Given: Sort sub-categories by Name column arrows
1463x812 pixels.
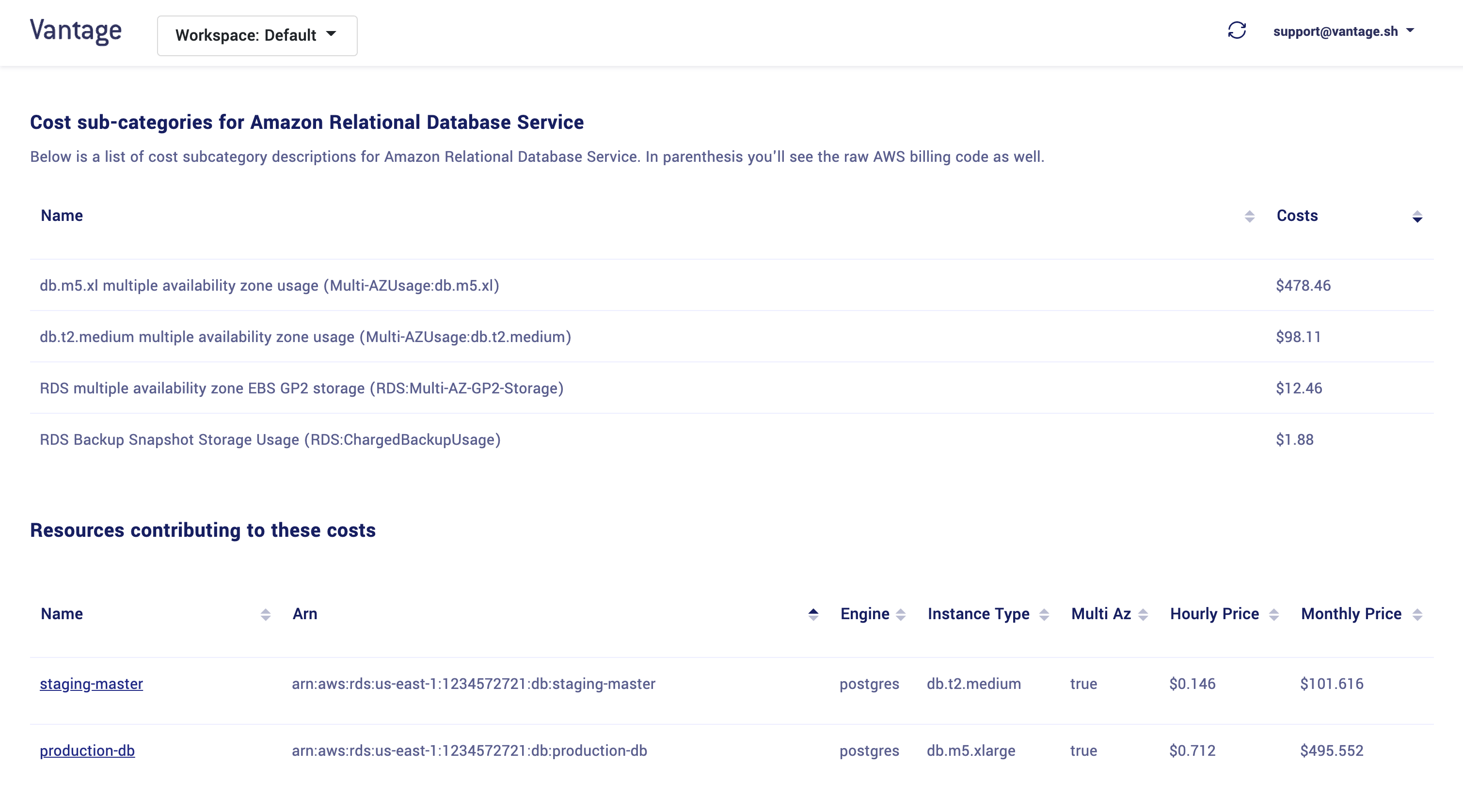Looking at the screenshot, I should coord(1249,216).
